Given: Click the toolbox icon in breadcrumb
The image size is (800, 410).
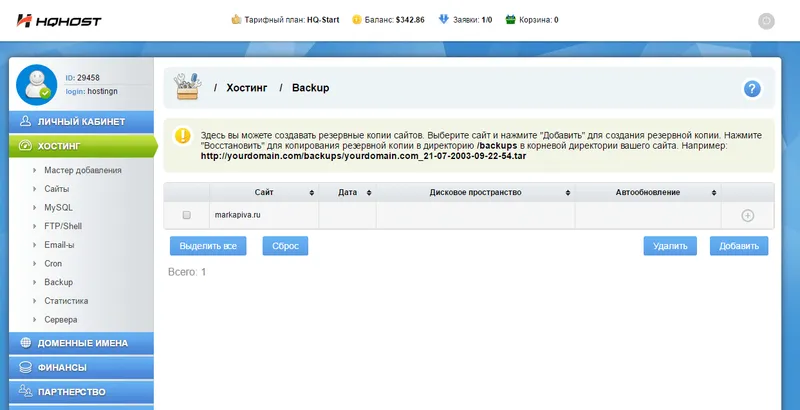Looking at the screenshot, I should [x=187, y=87].
